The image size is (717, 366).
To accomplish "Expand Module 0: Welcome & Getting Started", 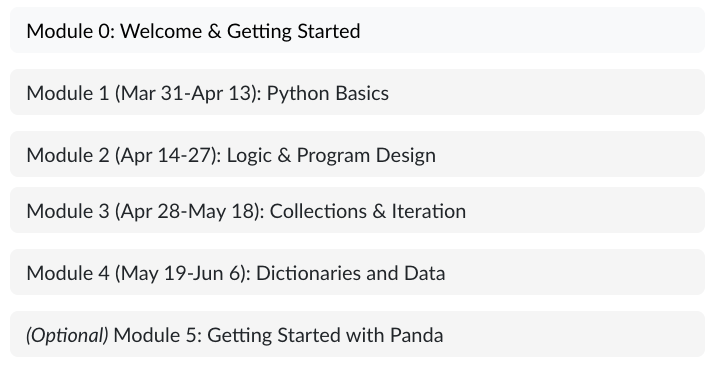I will [357, 30].
